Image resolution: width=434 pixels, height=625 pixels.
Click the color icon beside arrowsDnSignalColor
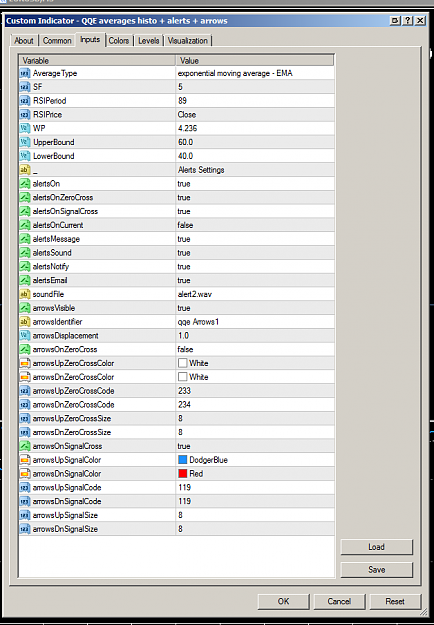(x=25, y=474)
